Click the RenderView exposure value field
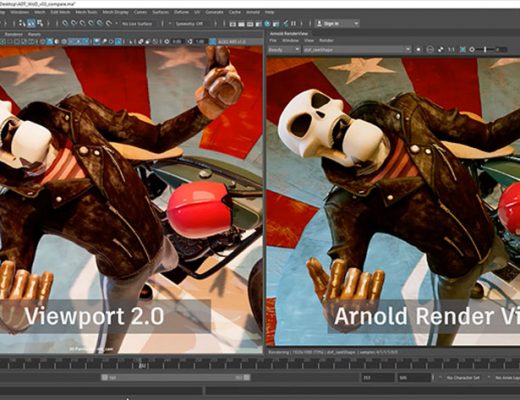The height and width of the screenshot is (400, 520). [501, 50]
